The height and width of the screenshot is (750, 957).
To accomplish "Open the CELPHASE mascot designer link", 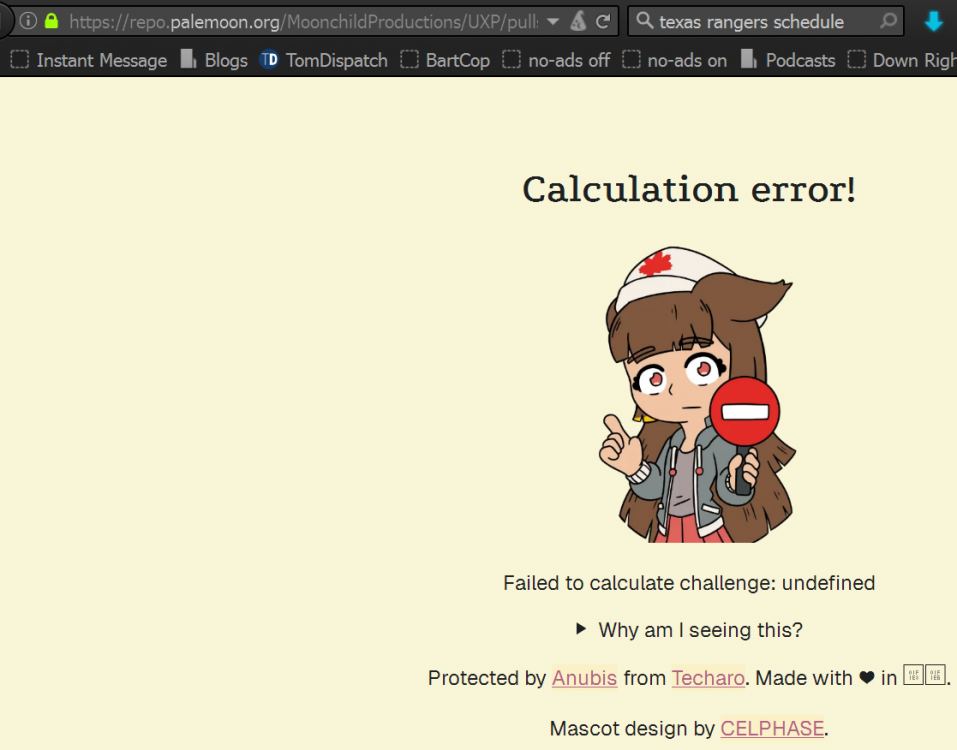I will tap(772, 728).
